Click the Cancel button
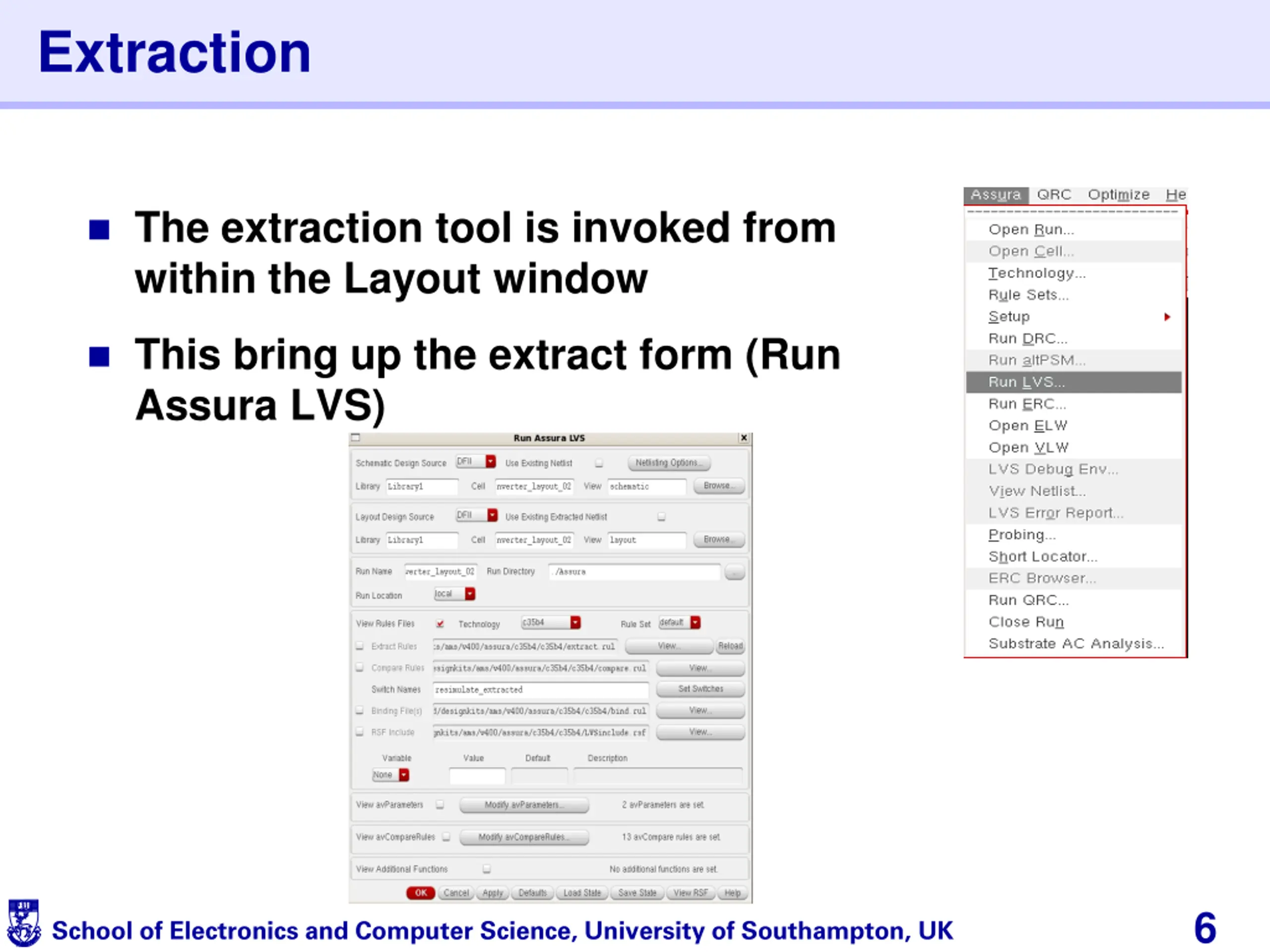Screen dimensions: 1270x952 pyautogui.click(x=456, y=893)
